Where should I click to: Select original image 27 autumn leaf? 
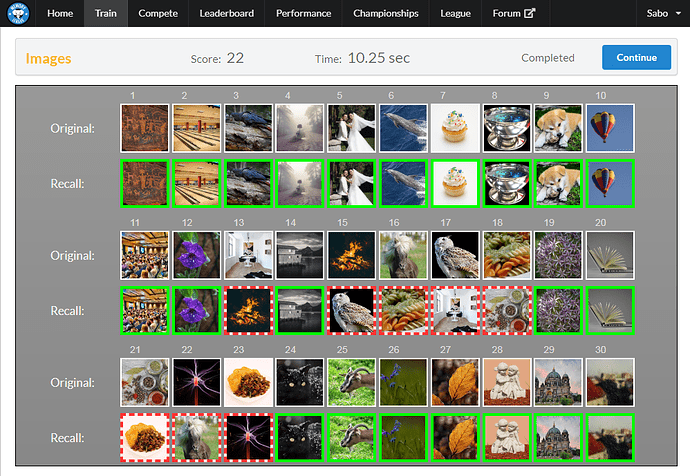[x=455, y=382]
